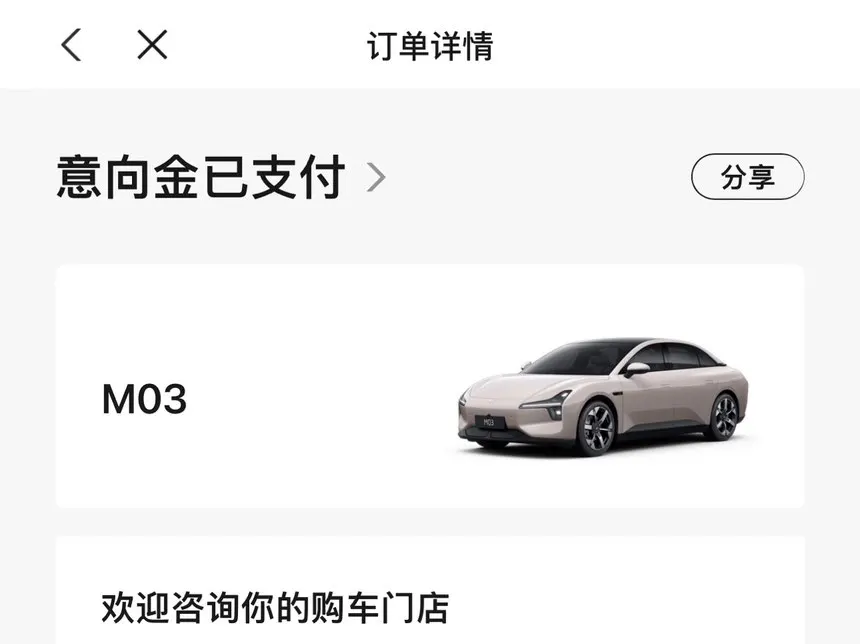Click the M03 license plate on car
This screenshot has width=860, height=644.
coord(489,422)
